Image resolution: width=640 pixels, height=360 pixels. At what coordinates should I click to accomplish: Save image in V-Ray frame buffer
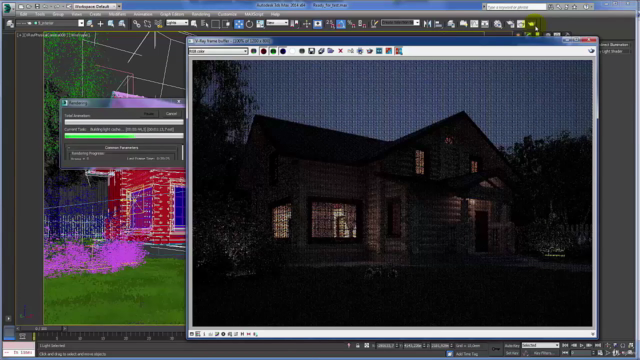311,51
